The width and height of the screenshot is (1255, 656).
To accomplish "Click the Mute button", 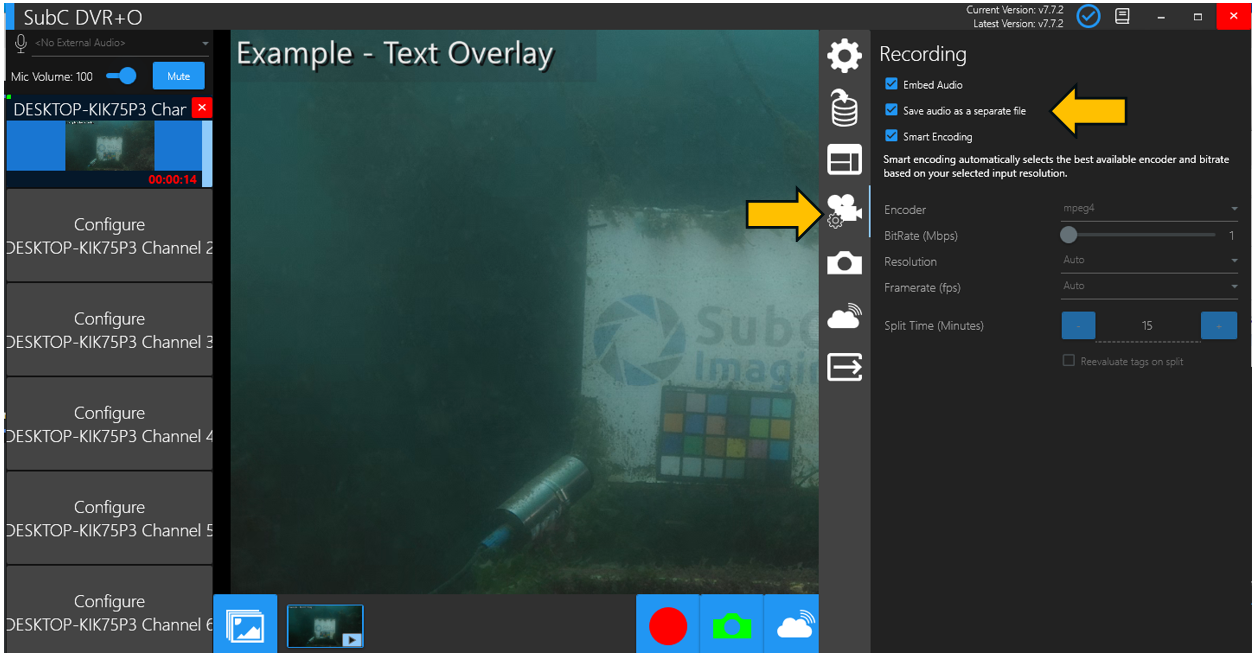I will [178, 76].
